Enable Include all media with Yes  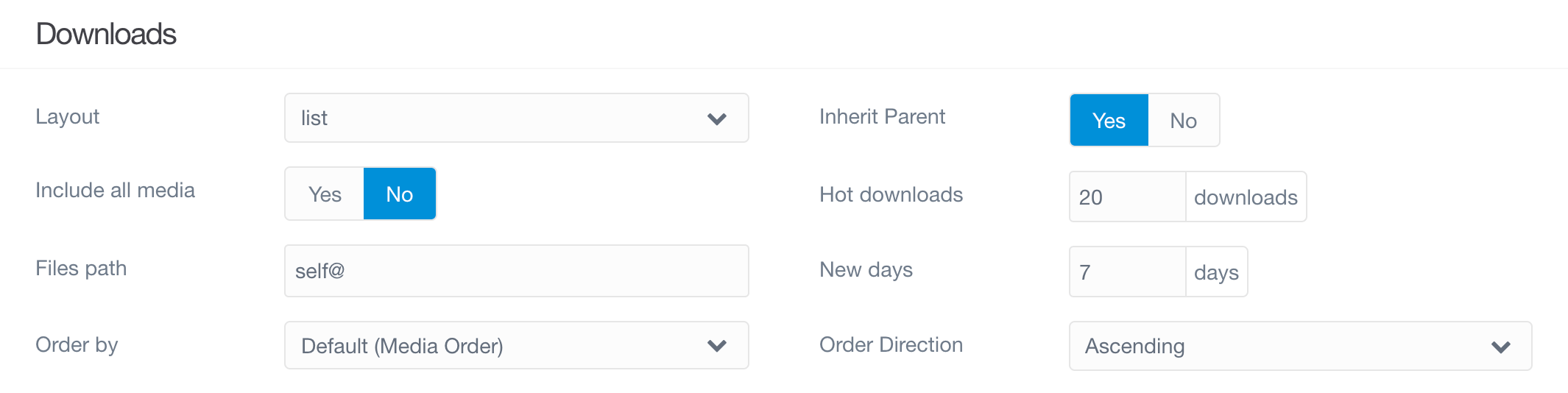click(x=325, y=194)
